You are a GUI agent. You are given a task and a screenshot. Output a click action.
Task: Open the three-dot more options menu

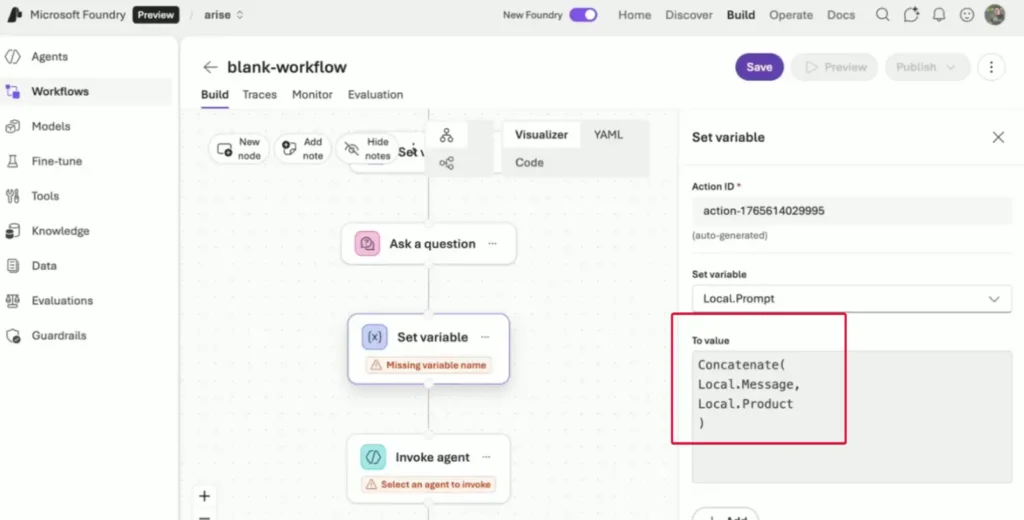(x=991, y=67)
